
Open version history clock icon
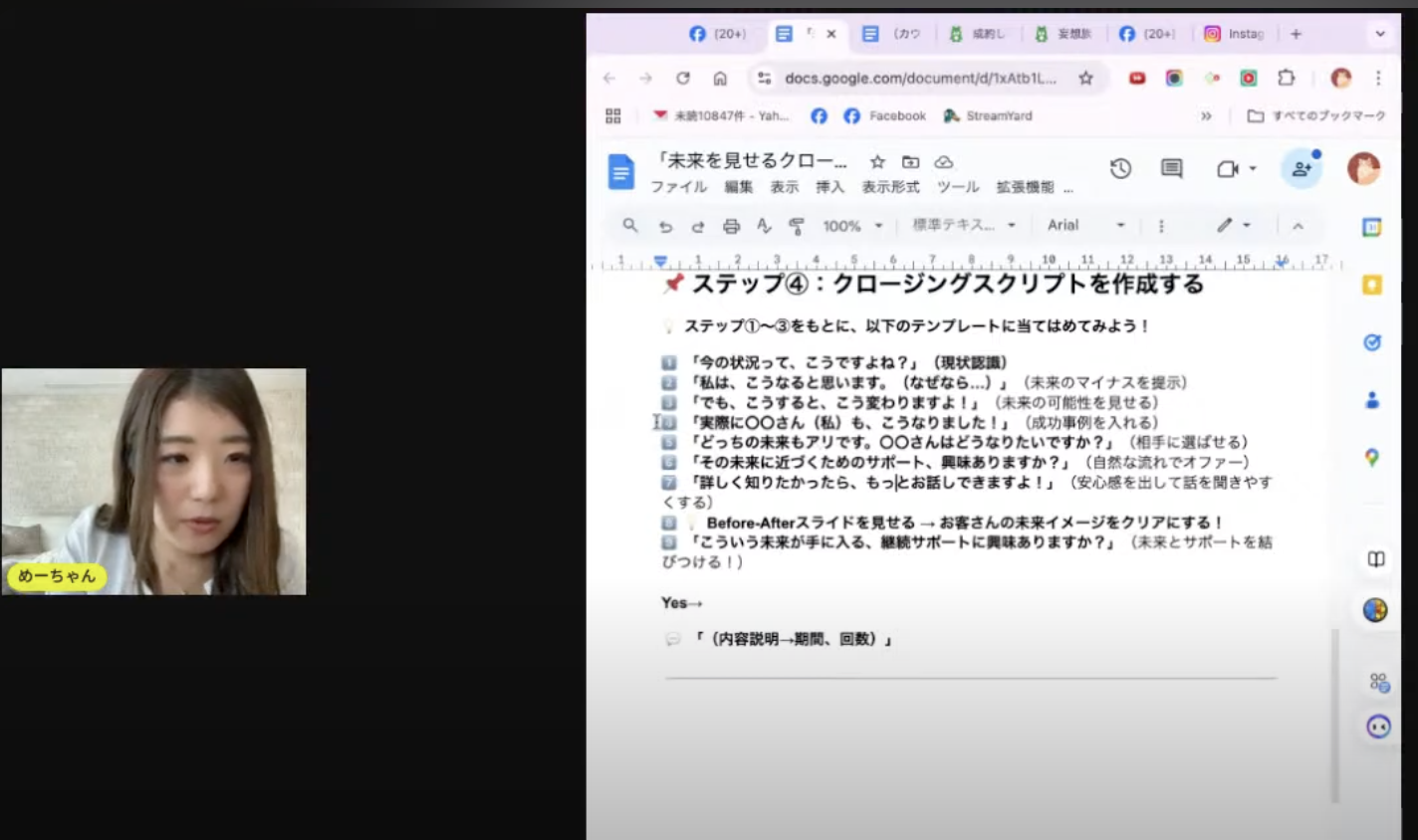1120,169
